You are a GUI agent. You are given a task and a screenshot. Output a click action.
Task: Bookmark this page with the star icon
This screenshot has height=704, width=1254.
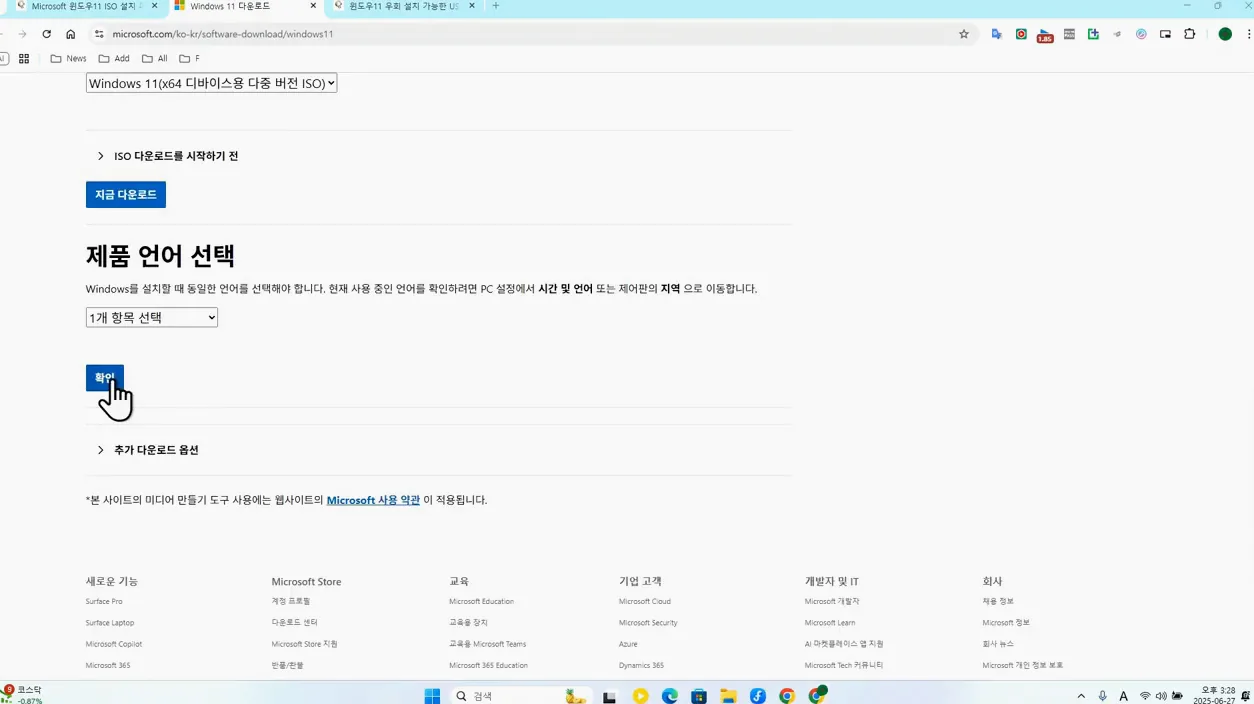964,34
